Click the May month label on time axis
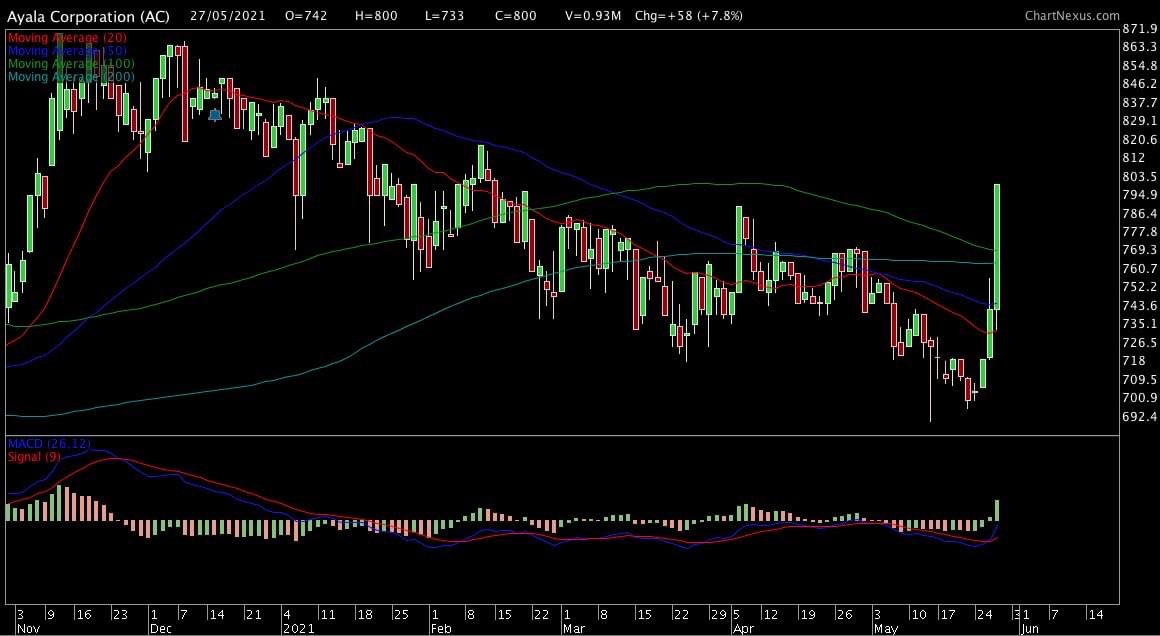This screenshot has height=636, width=1160. click(885, 628)
